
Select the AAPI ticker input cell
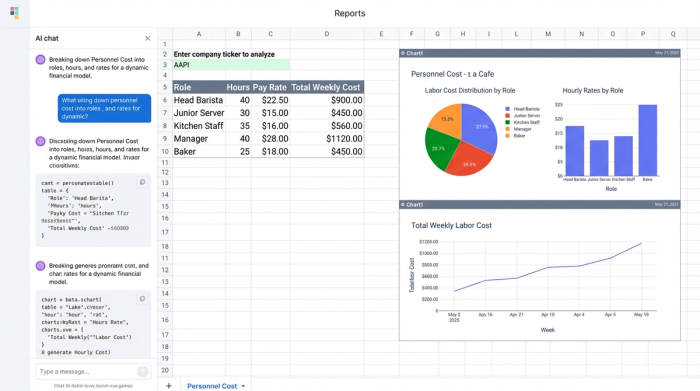231,65
